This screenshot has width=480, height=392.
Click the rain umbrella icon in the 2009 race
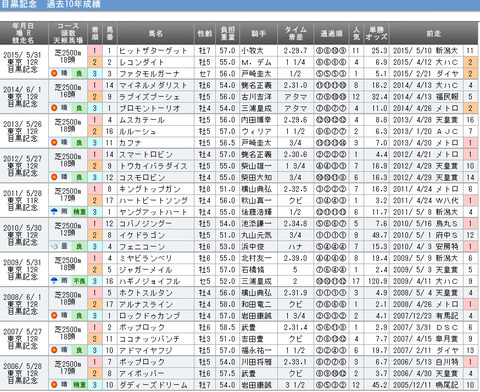click(54, 281)
